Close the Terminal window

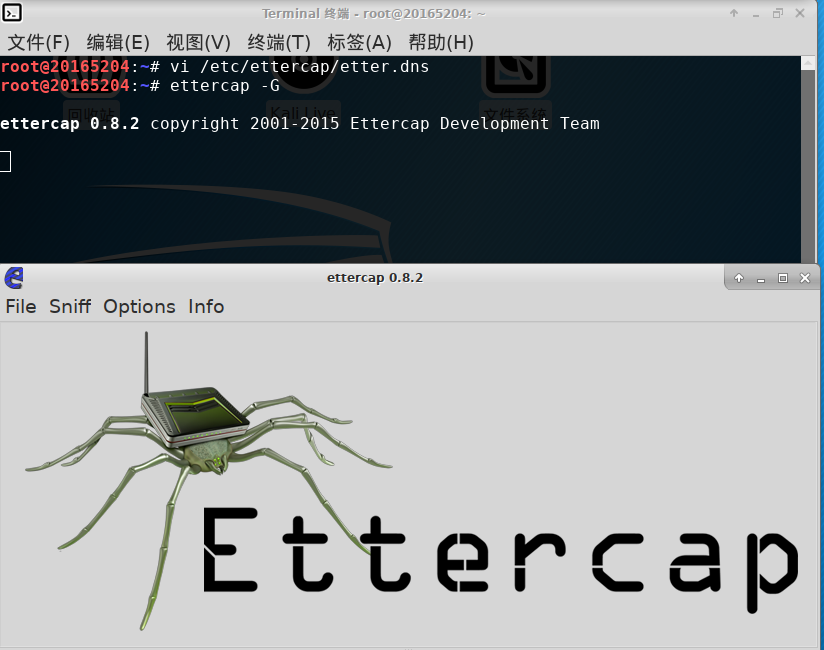(x=800, y=13)
